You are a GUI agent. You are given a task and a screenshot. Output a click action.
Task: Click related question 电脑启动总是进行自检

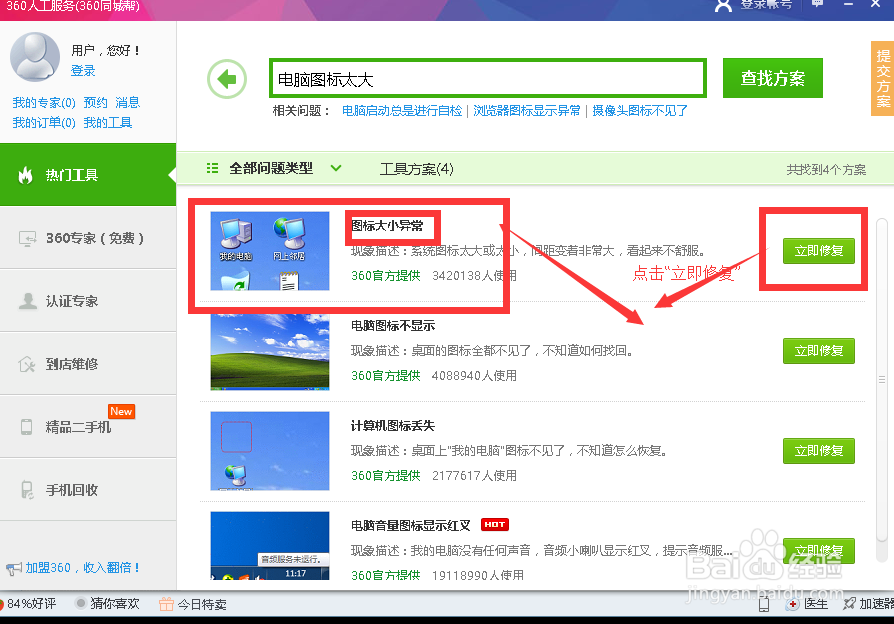click(x=402, y=111)
